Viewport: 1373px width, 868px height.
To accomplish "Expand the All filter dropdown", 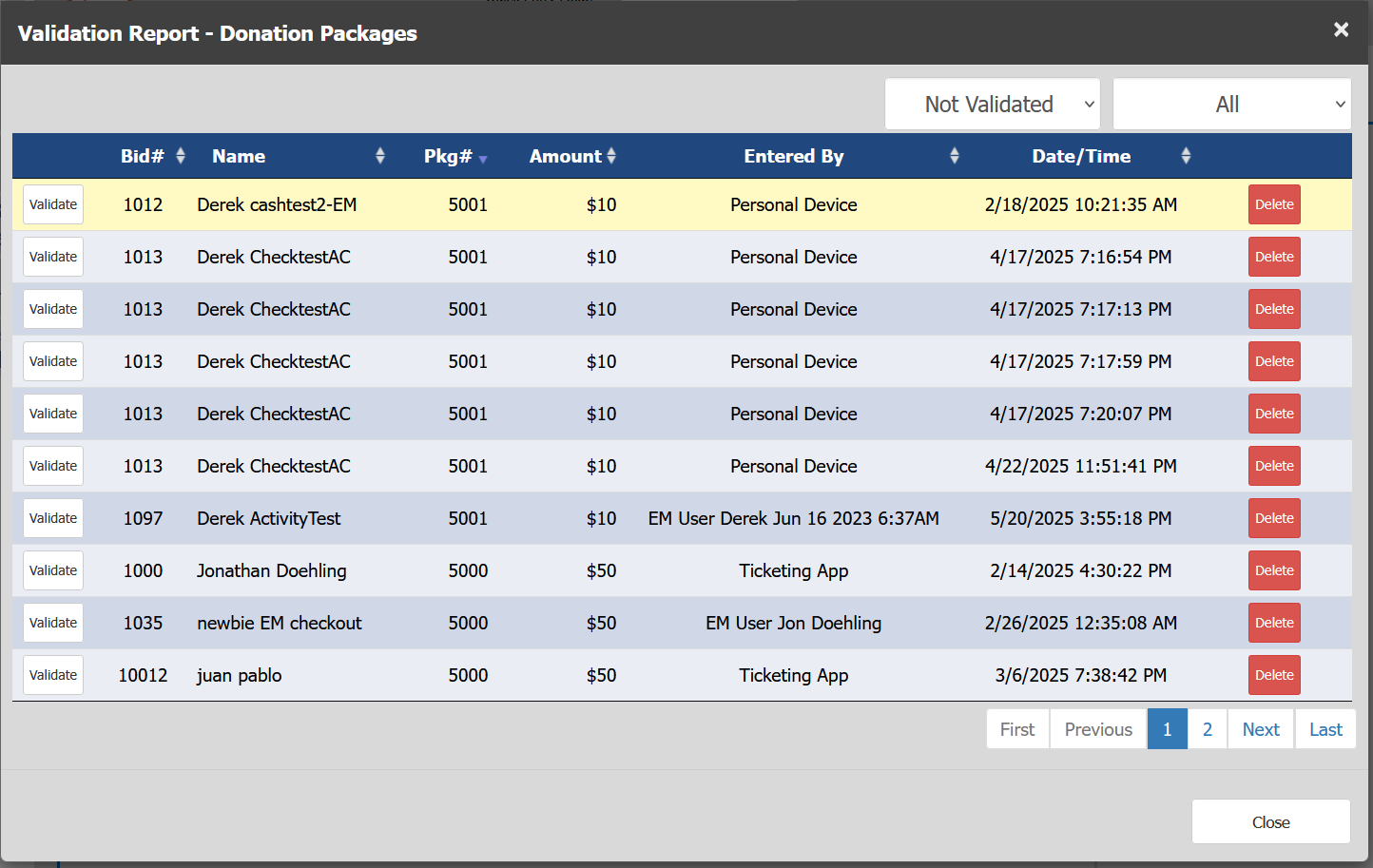I will [x=1231, y=105].
